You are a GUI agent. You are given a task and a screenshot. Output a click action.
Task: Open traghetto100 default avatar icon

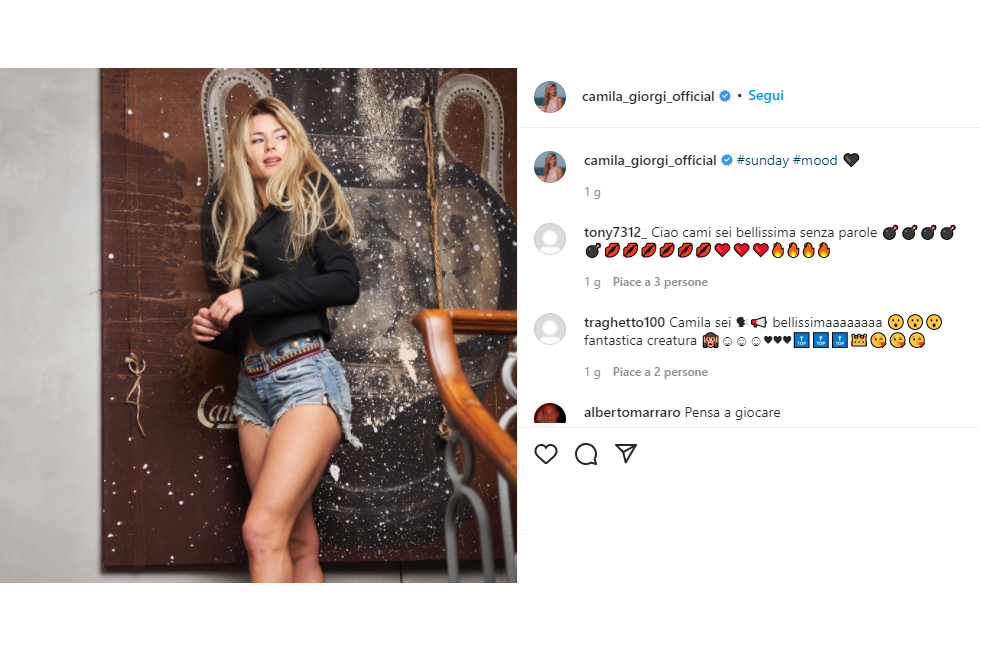[x=550, y=329]
